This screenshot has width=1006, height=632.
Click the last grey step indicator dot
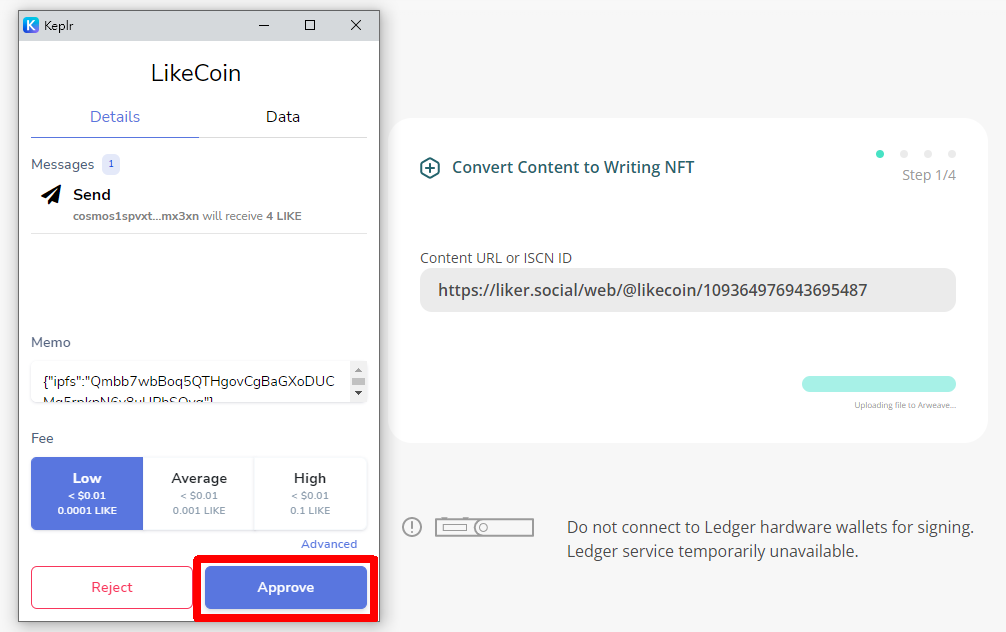coord(952,154)
